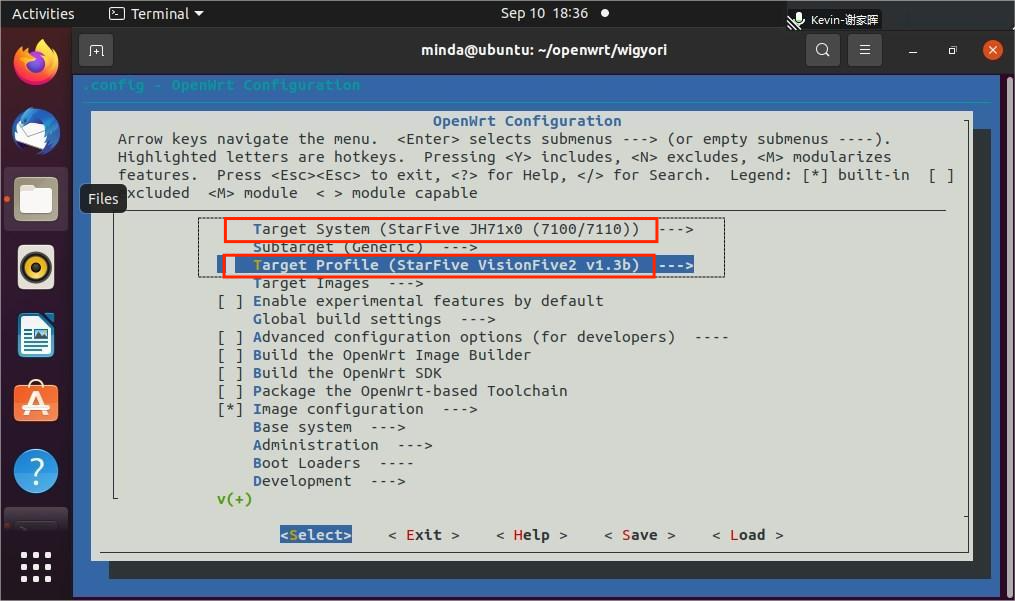Toggle Enable experimental features checkbox
The image size is (1015, 601).
[x=230, y=301]
